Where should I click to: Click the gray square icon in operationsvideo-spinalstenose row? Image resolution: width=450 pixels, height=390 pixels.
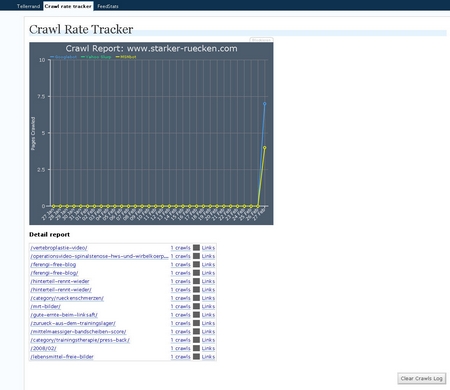click(196, 256)
